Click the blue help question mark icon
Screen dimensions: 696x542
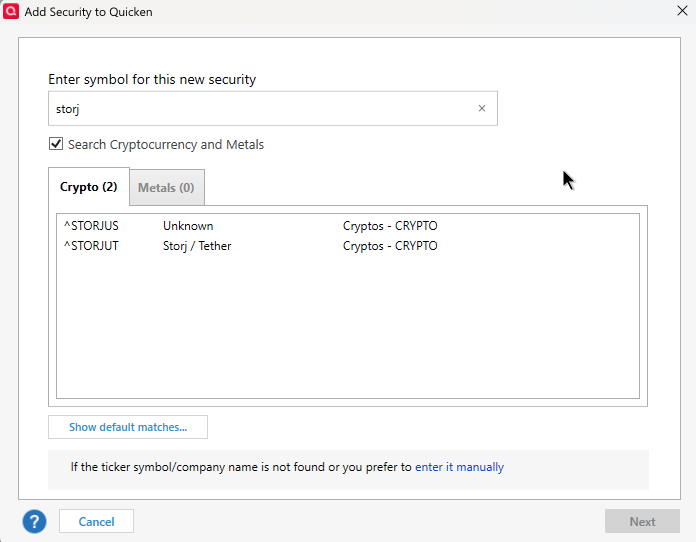pos(35,522)
